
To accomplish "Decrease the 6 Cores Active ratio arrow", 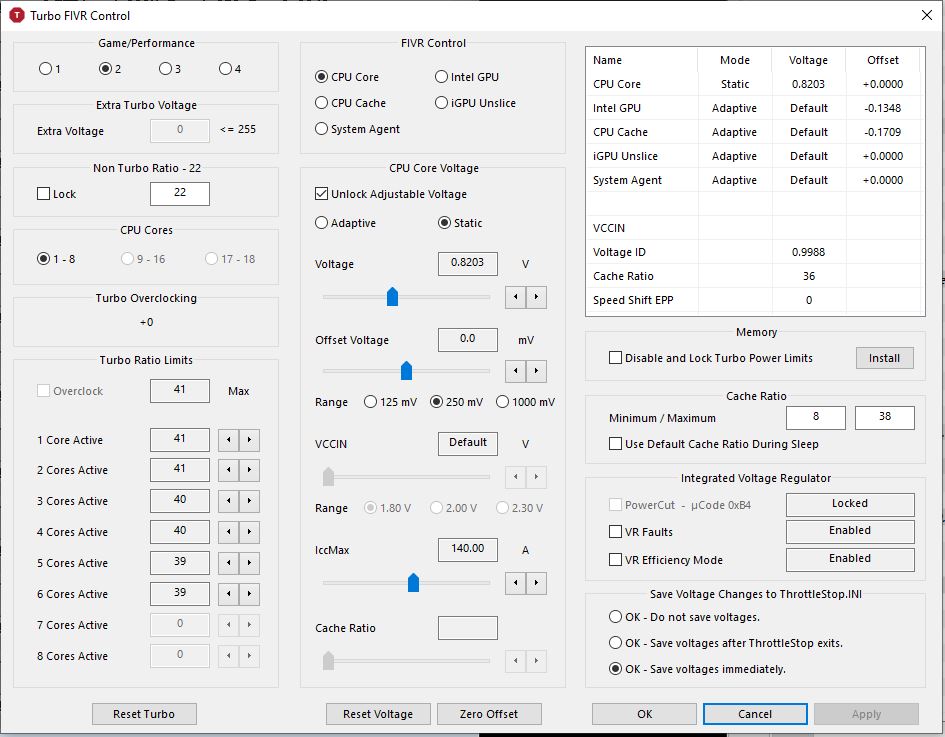I will [x=228, y=594].
